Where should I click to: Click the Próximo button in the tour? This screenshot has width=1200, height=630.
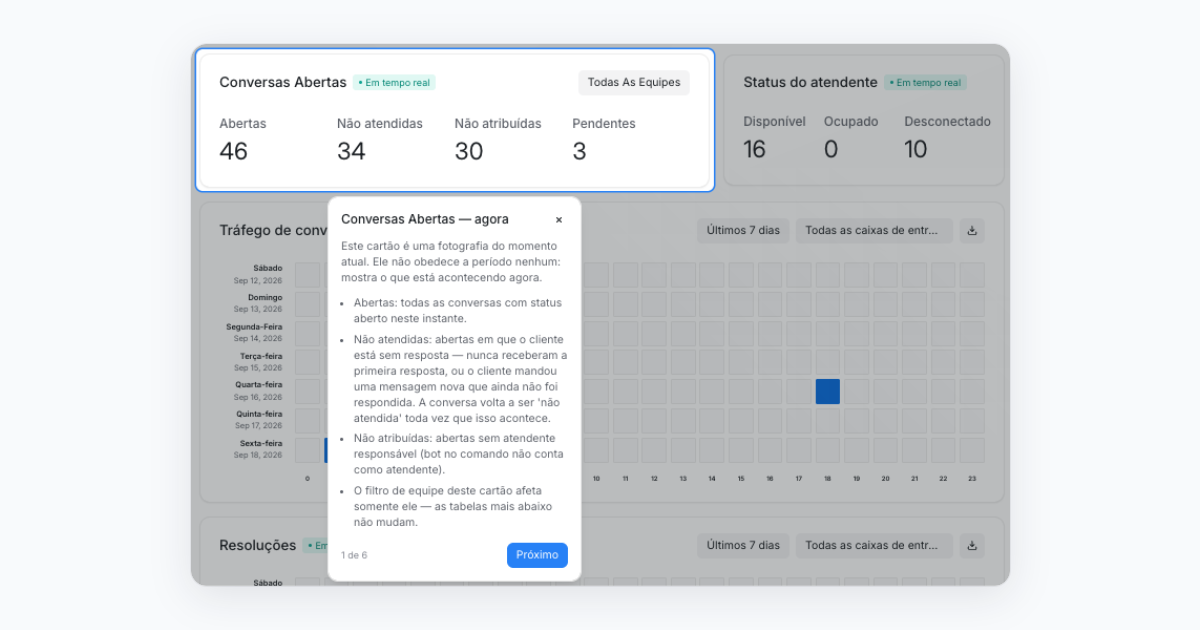pyautogui.click(x=537, y=555)
